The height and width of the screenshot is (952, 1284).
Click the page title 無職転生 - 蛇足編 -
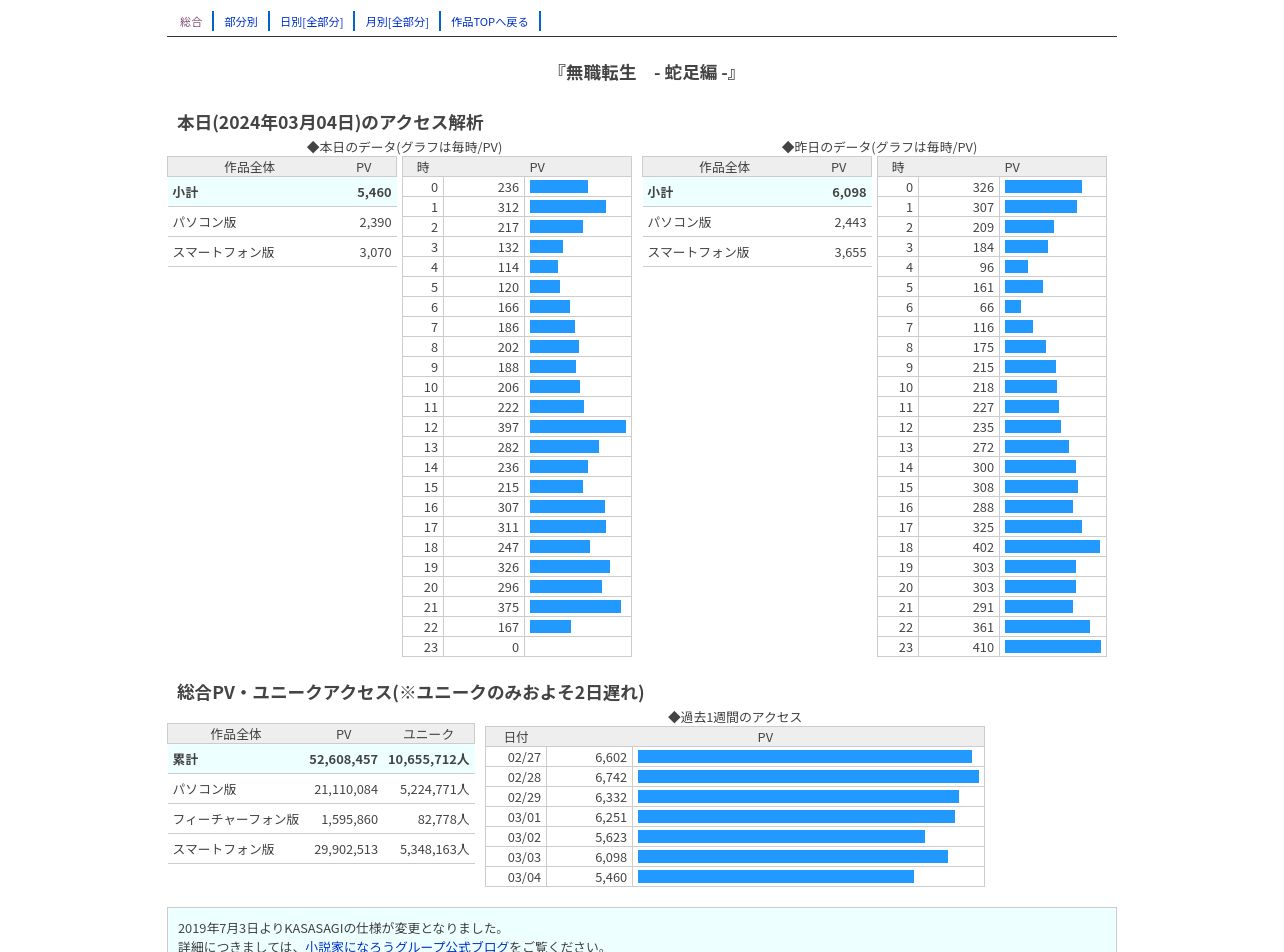(646, 72)
